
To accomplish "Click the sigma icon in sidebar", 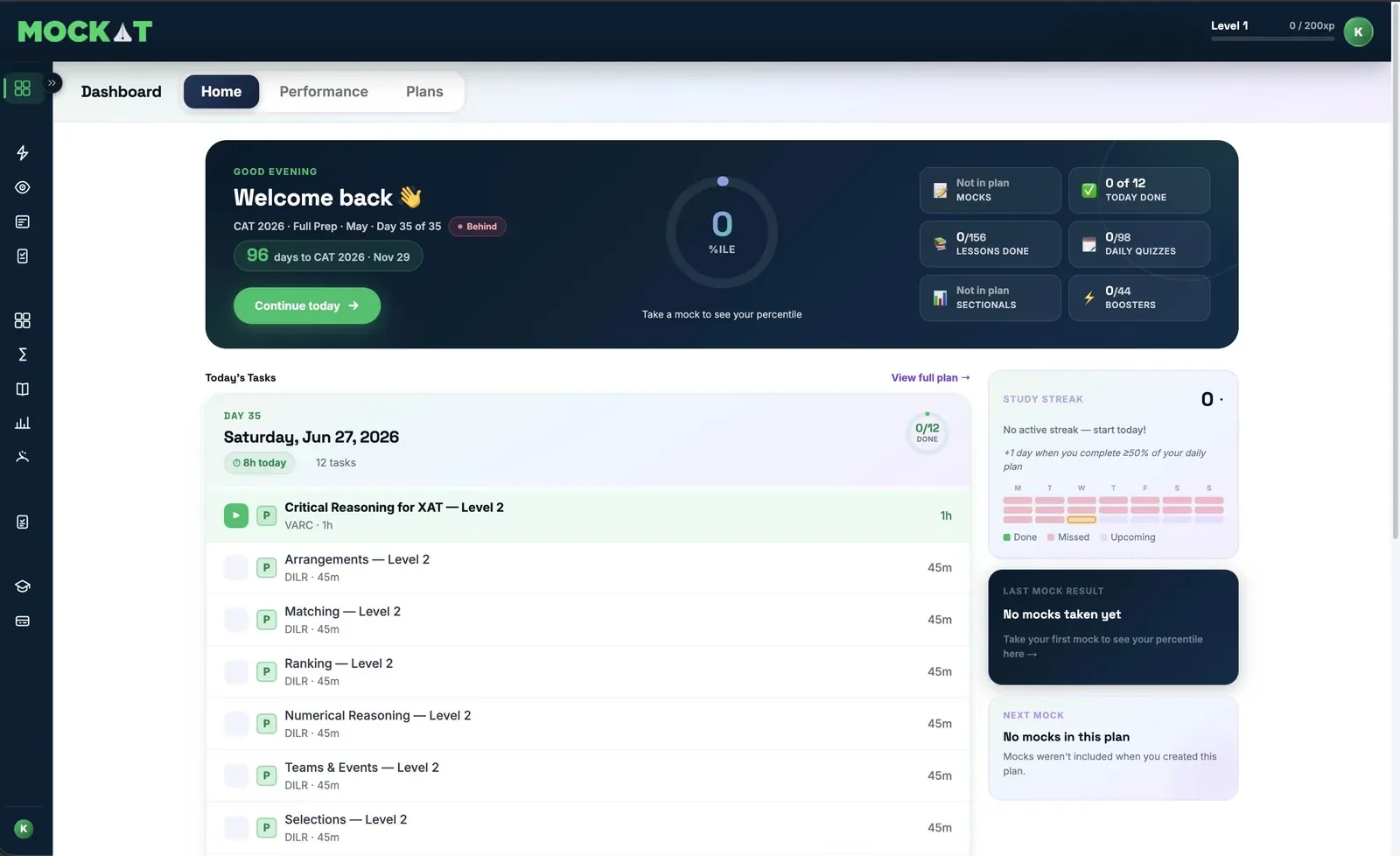I will (x=23, y=354).
